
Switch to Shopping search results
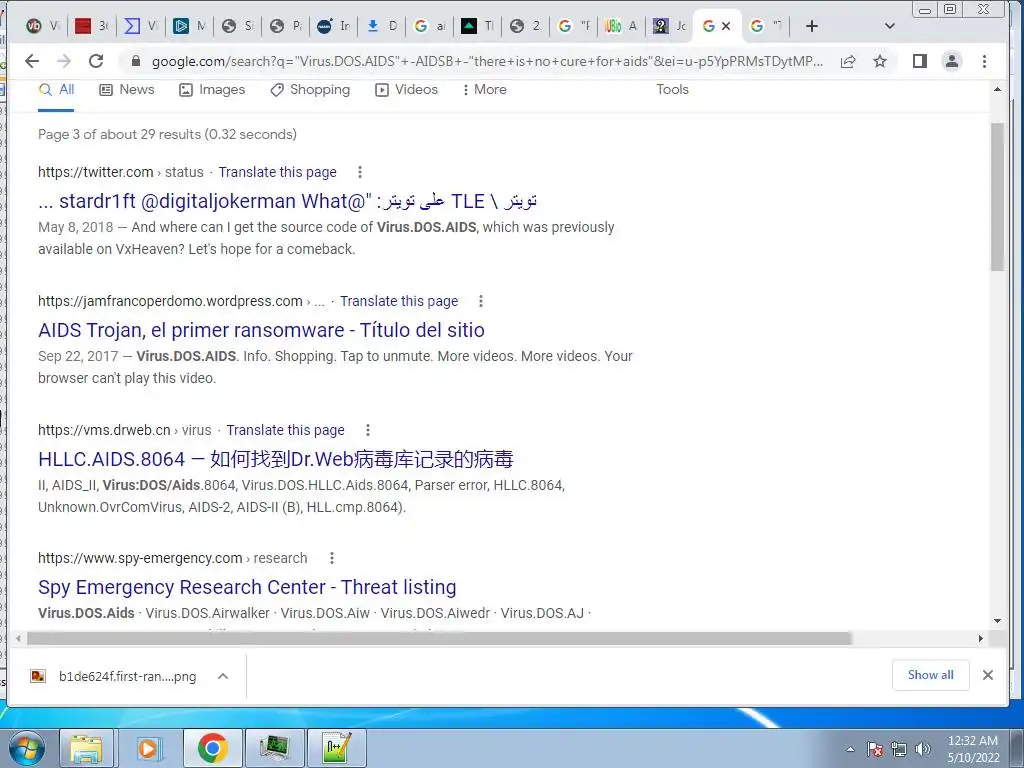[310, 89]
